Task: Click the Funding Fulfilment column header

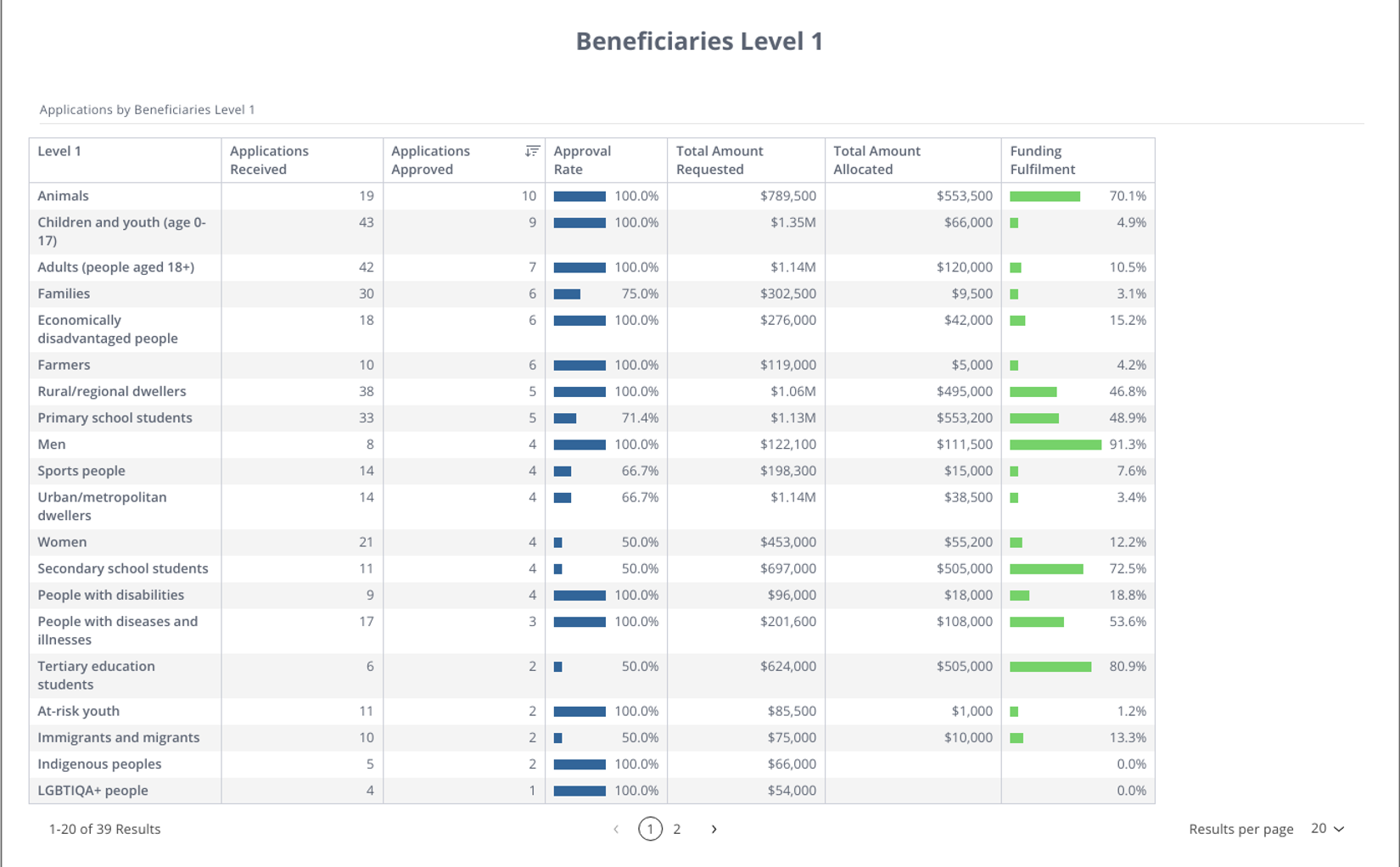Action: pos(1042,160)
